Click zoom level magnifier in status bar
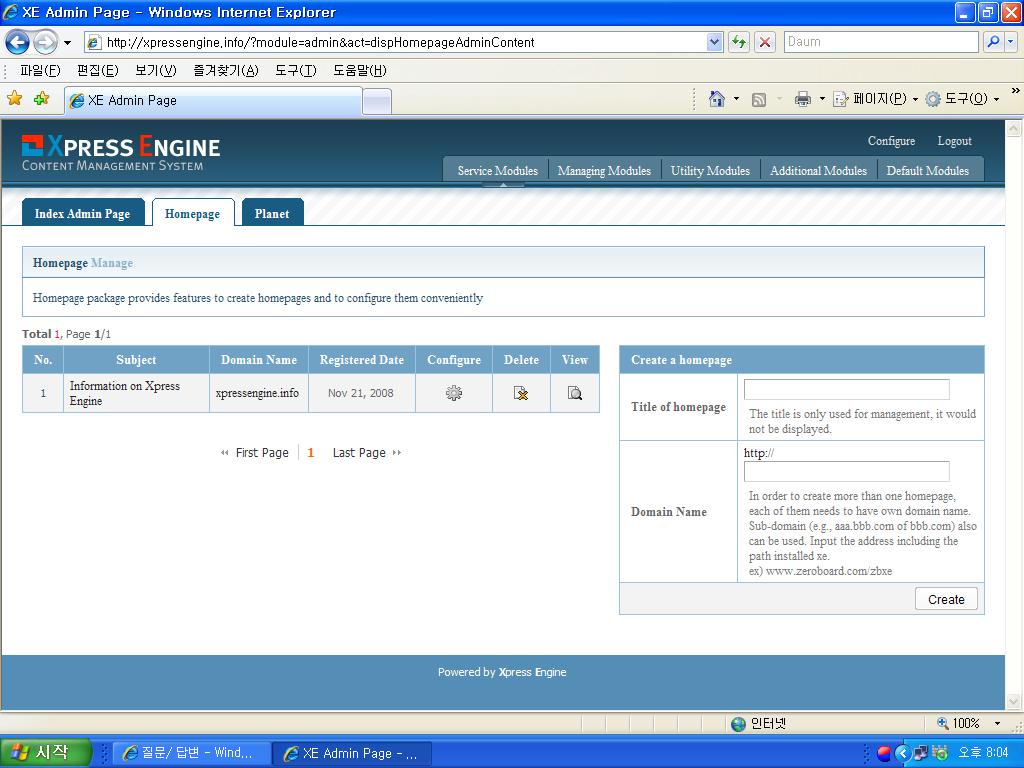Image resolution: width=1024 pixels, height=768 pixels. 942,723
